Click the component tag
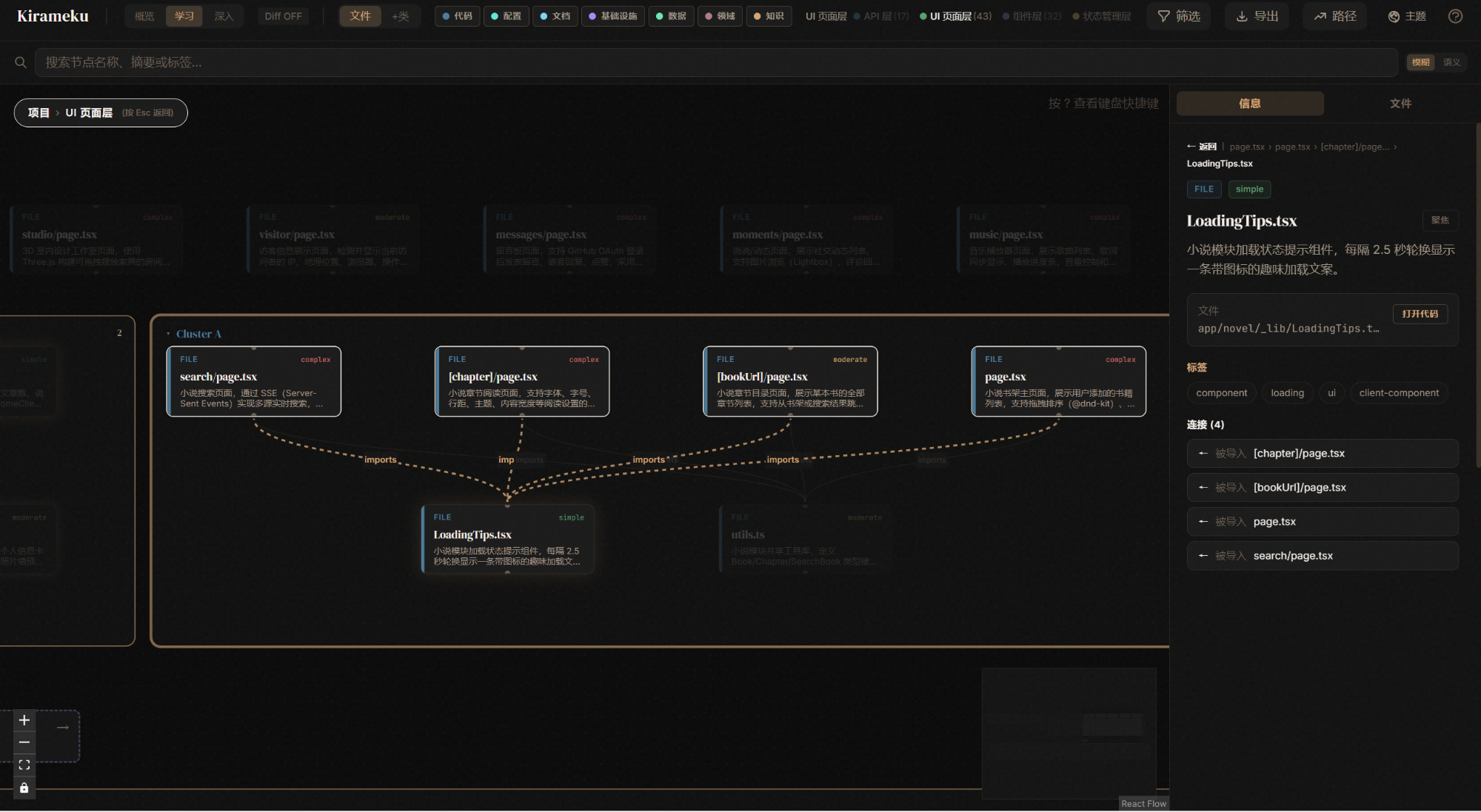 [x=1221, y=393]
